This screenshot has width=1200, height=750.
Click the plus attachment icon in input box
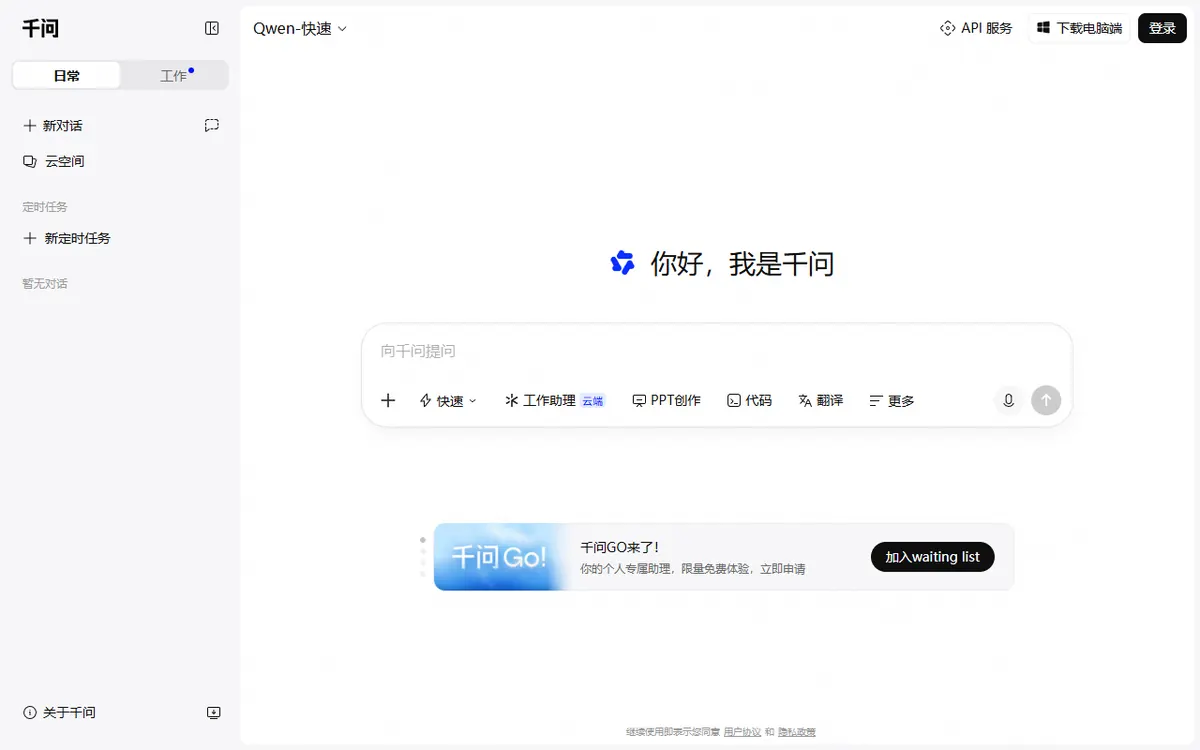click(x=388, y=400)
